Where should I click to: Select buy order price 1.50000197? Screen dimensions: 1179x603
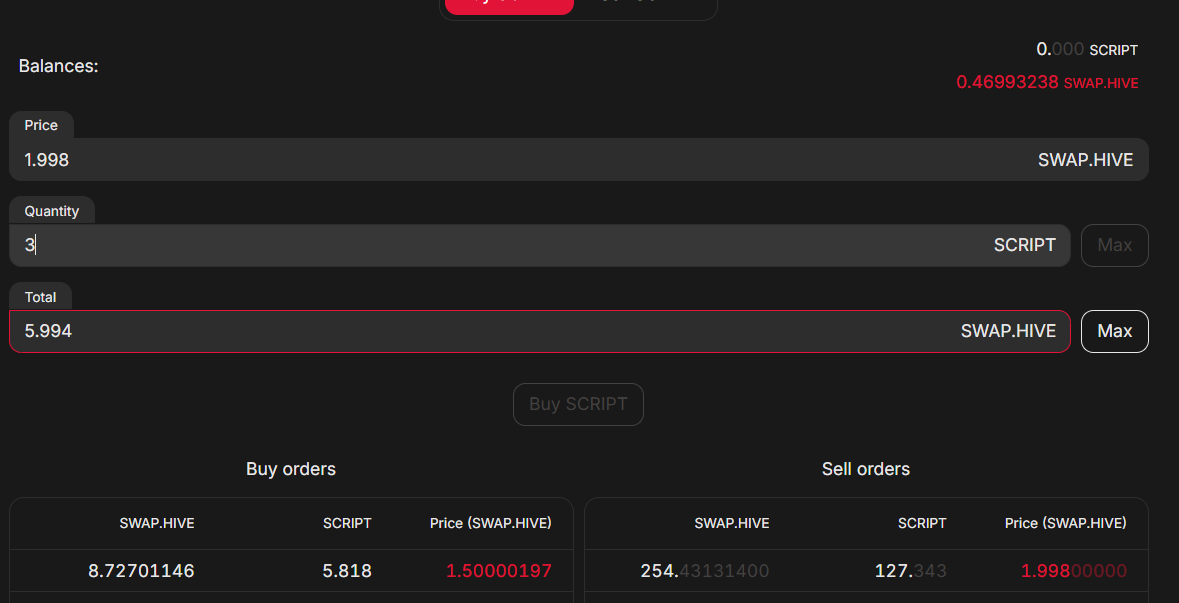499,571
